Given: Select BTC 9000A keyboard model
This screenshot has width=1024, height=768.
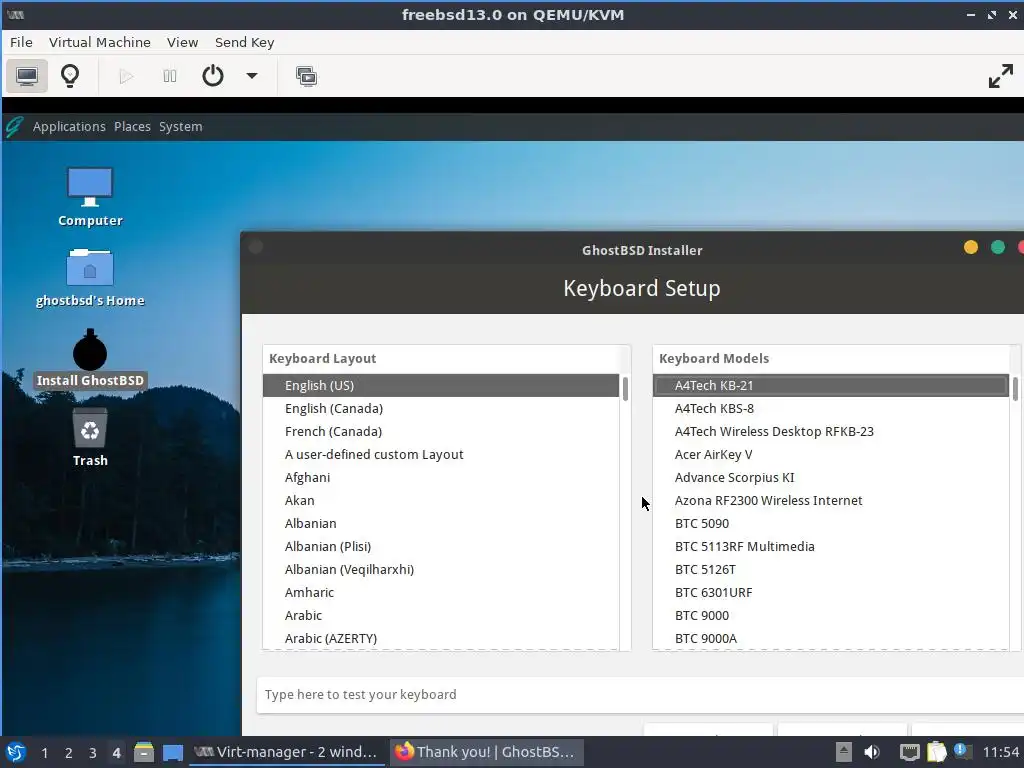Looking at the screenshot, I should 831,638.
